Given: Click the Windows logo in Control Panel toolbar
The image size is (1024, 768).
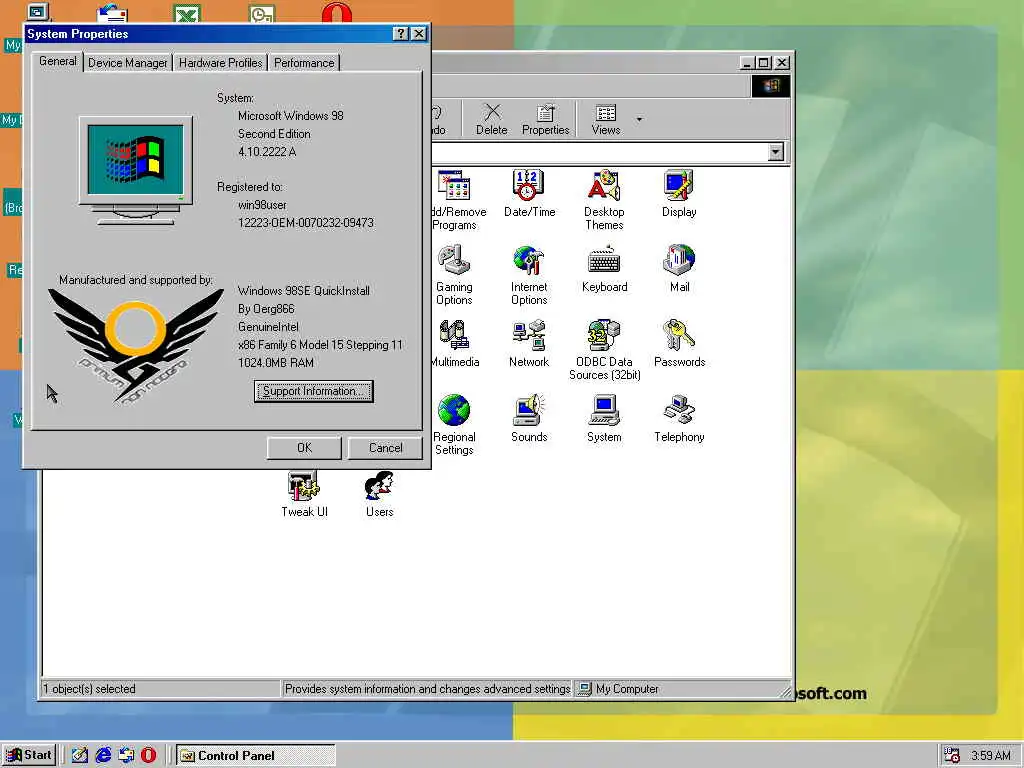Looking at the screenshot, I should tap(771, 86).
